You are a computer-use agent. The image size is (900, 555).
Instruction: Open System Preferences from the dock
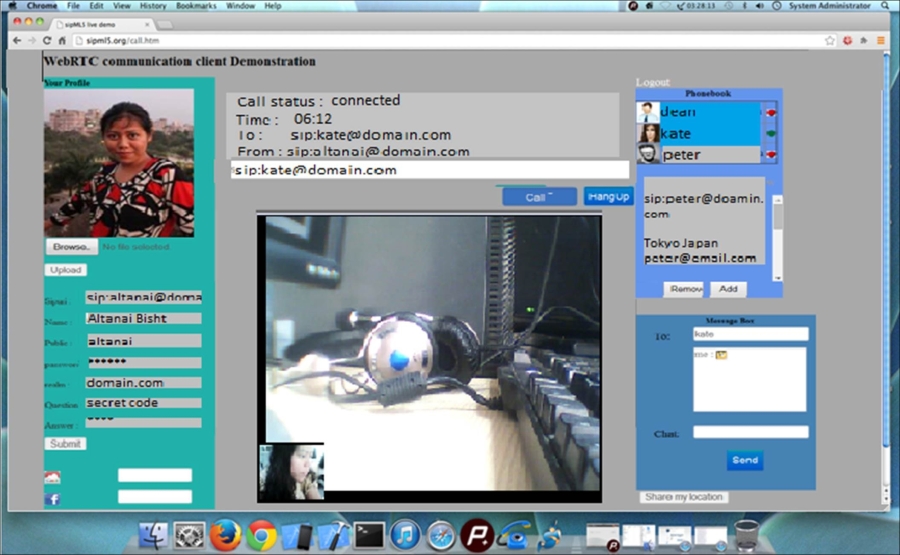189,535
